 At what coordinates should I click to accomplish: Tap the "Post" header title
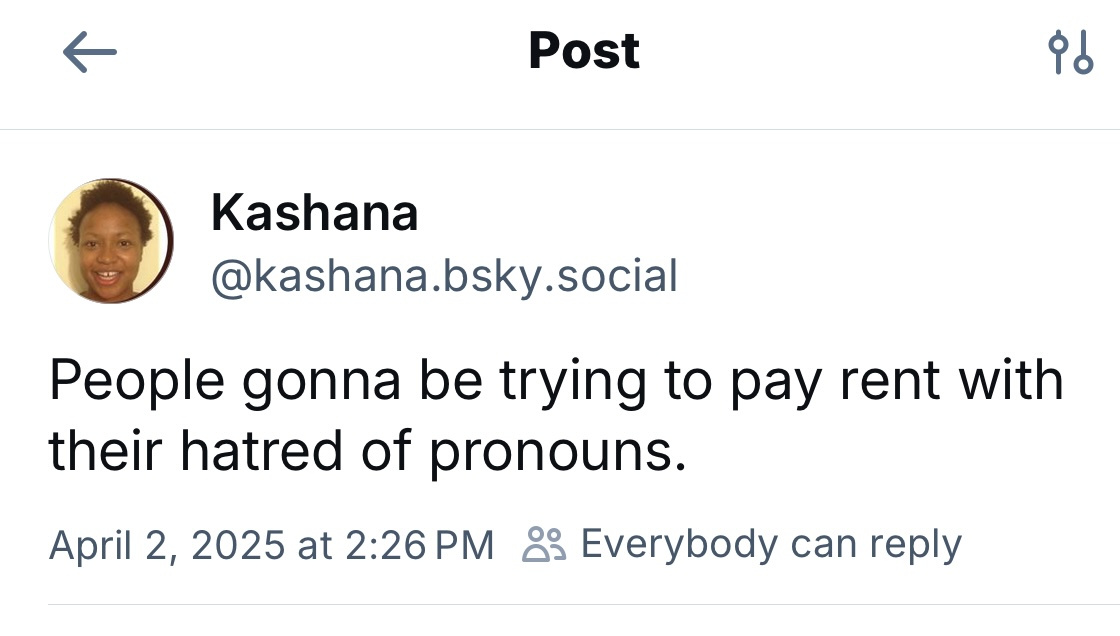tap(584, 51)
